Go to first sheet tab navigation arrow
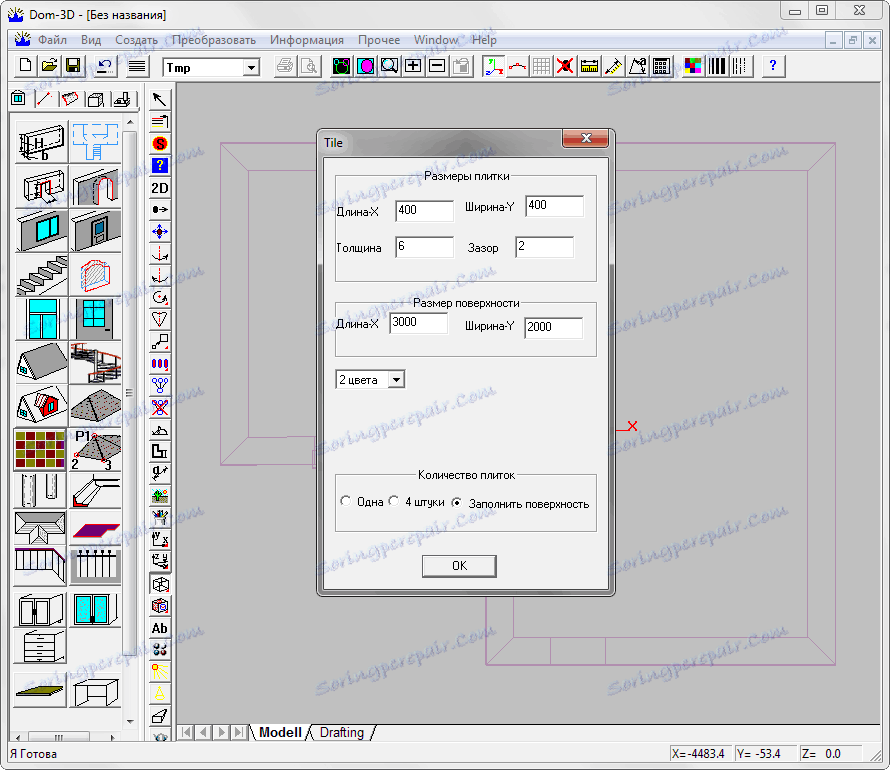This screenshot has height=770, width=890. click(186, 733)
